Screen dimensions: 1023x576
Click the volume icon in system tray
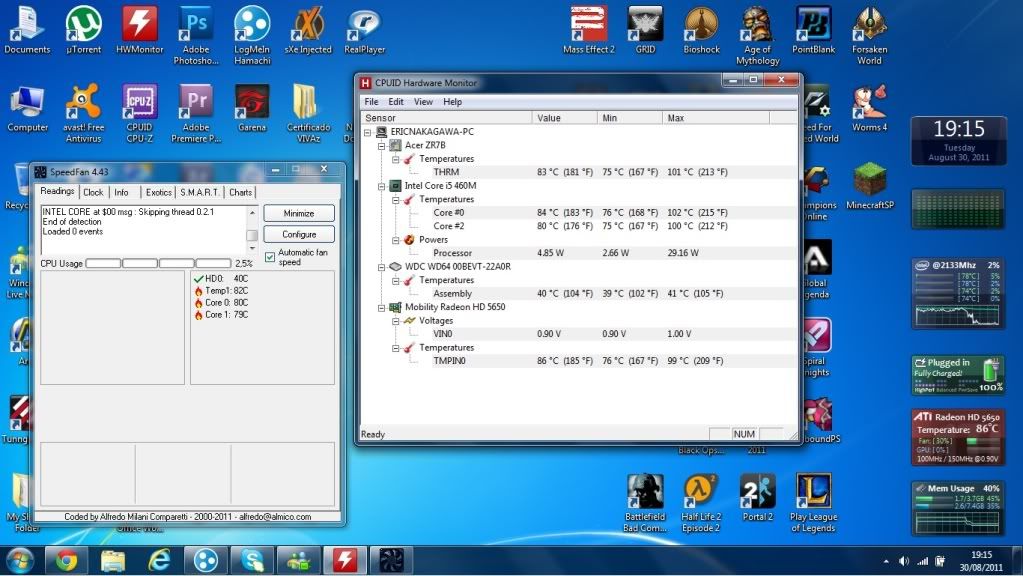(x=904, y=561)
